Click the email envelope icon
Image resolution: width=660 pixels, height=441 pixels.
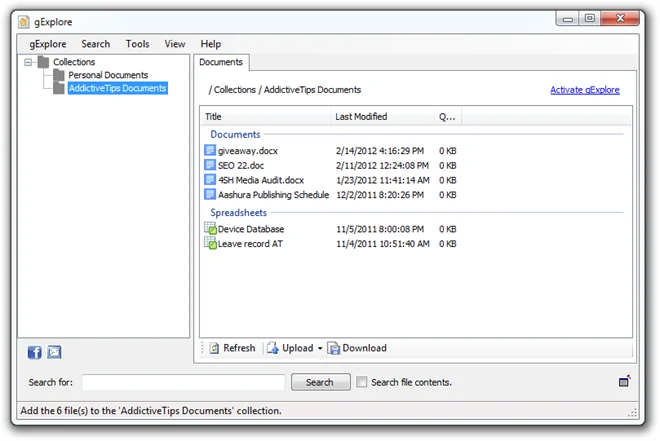coord(54,352)
